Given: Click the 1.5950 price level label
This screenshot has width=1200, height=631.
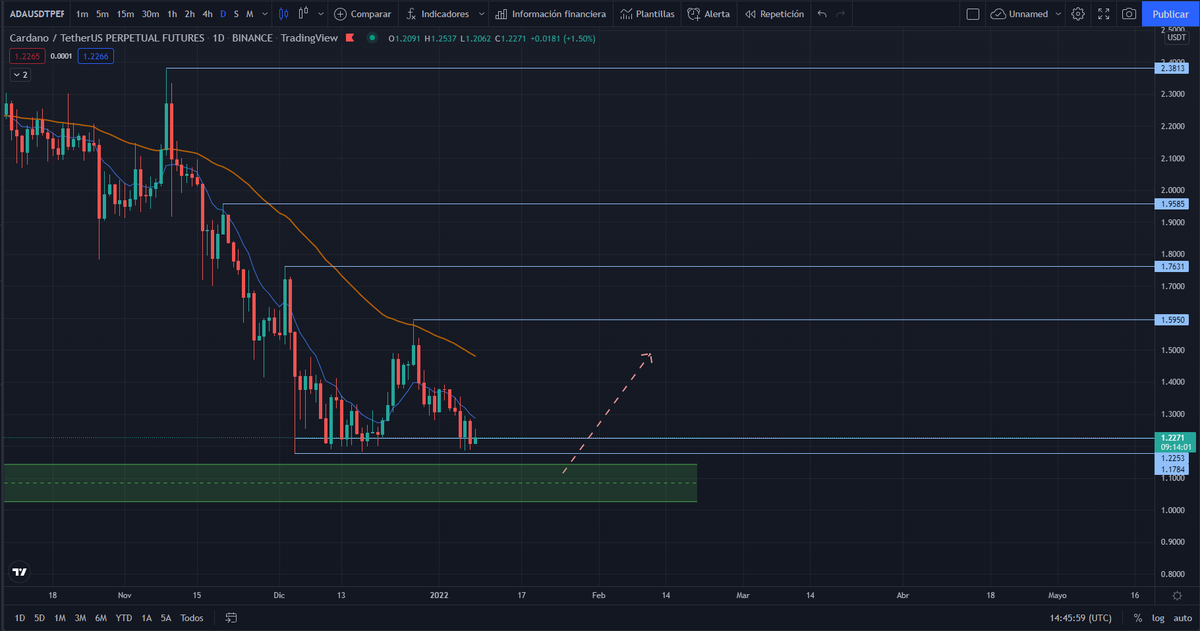Looking at the screenshot, I should [1173, 320].
